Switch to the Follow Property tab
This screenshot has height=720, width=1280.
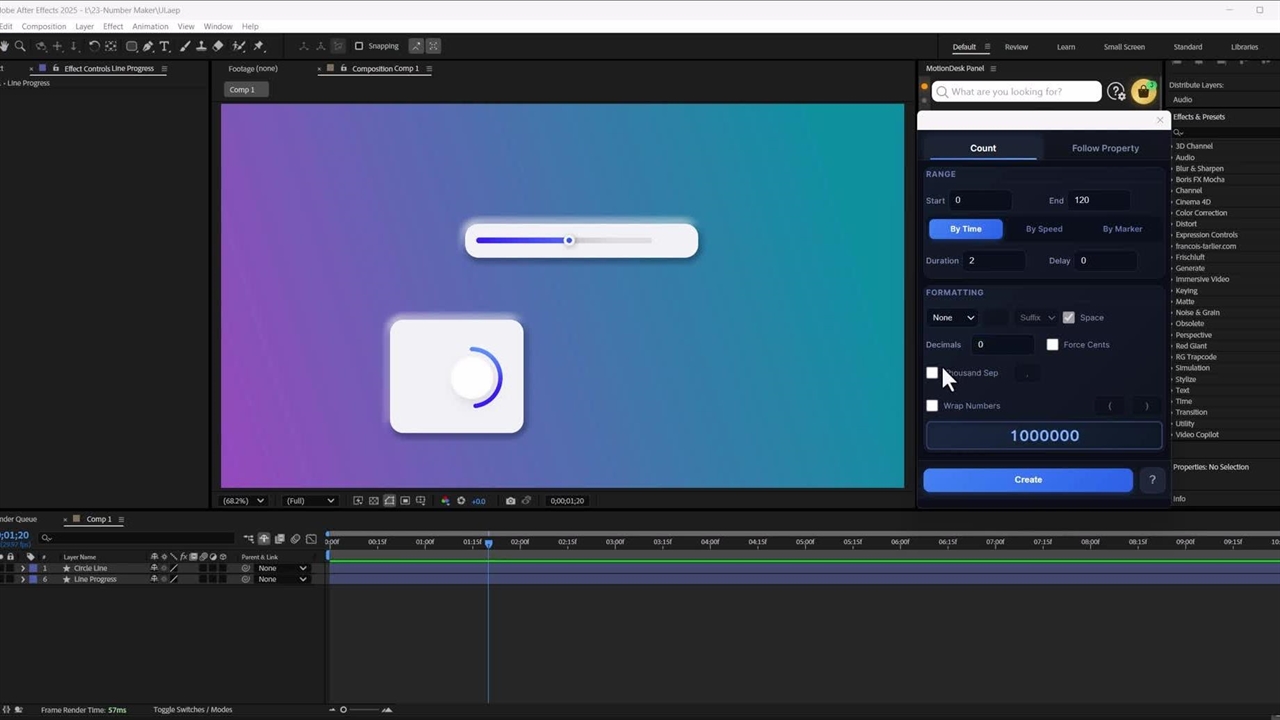click(1105, 148)
